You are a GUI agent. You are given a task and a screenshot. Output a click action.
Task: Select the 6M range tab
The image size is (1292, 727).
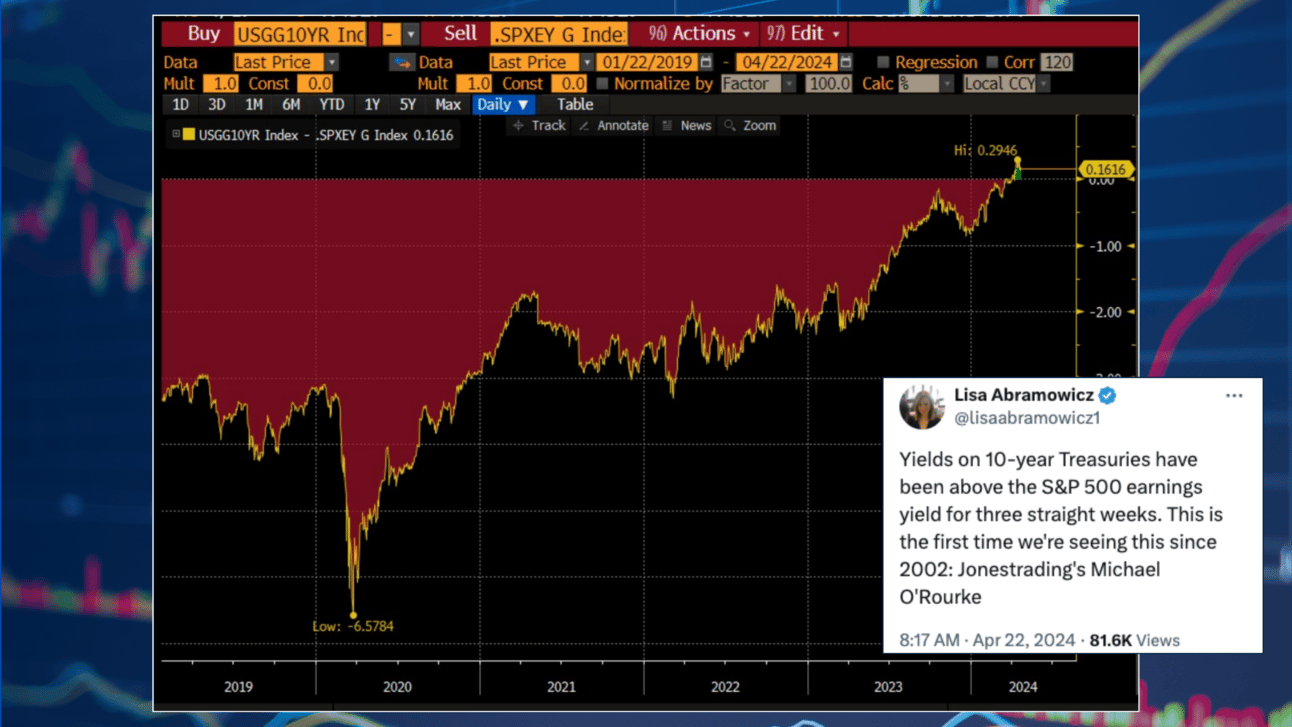(x=291, y=104)
